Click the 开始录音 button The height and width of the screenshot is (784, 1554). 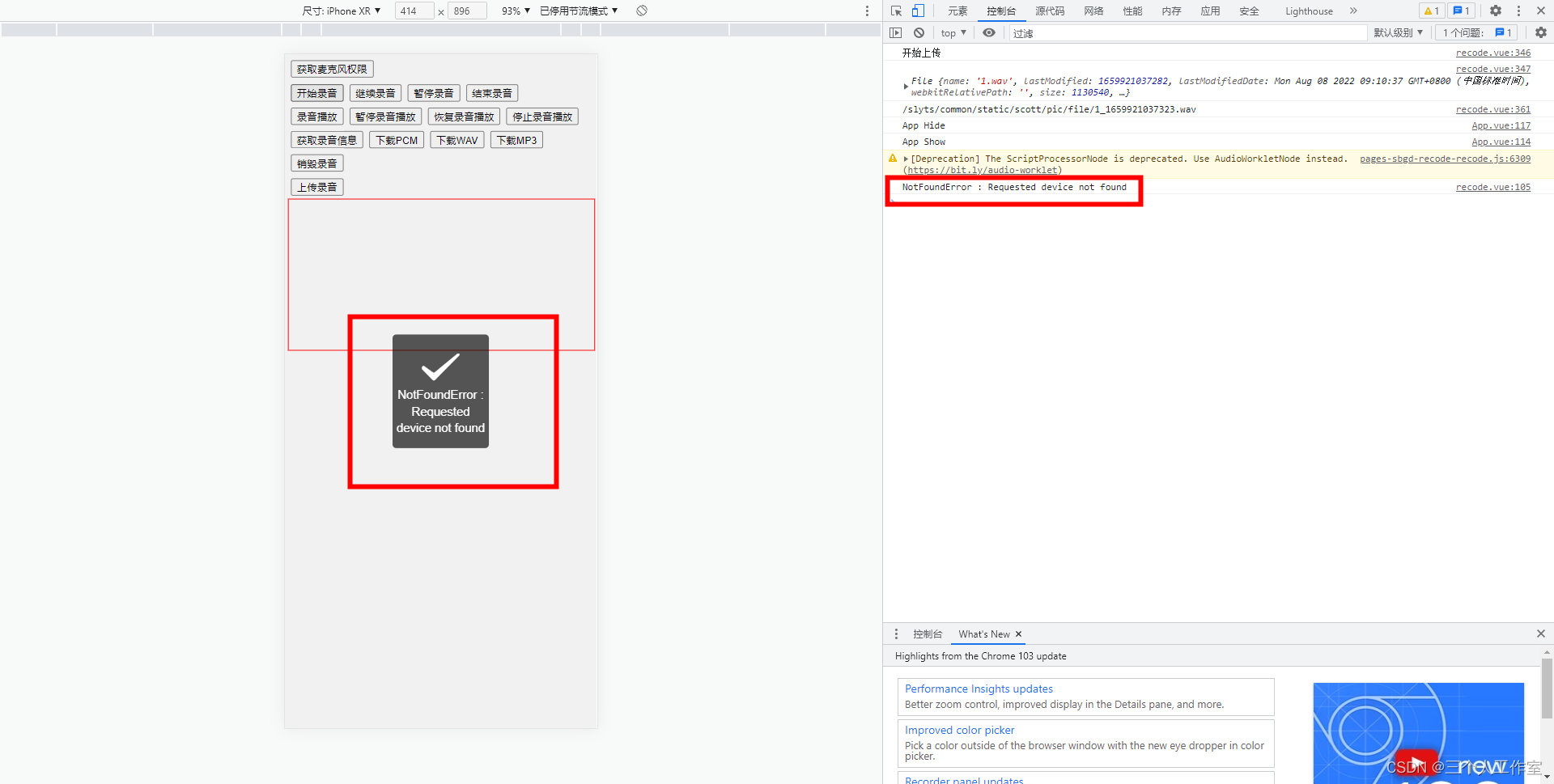(316, 93)
